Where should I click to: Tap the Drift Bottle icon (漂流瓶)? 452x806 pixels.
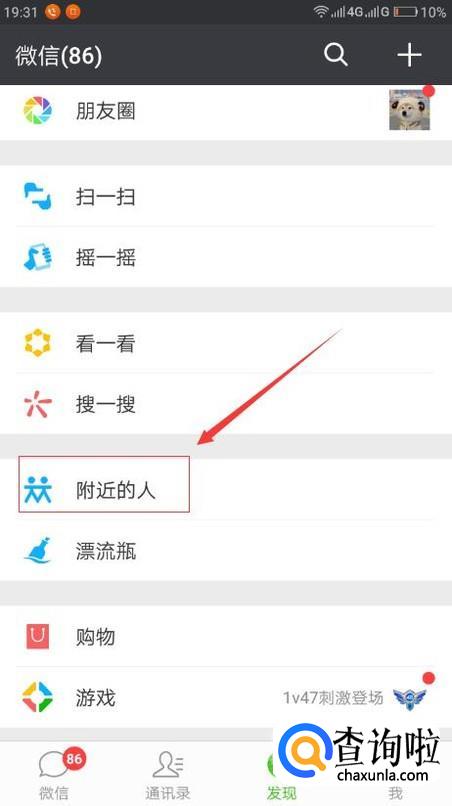coord(38,551)
